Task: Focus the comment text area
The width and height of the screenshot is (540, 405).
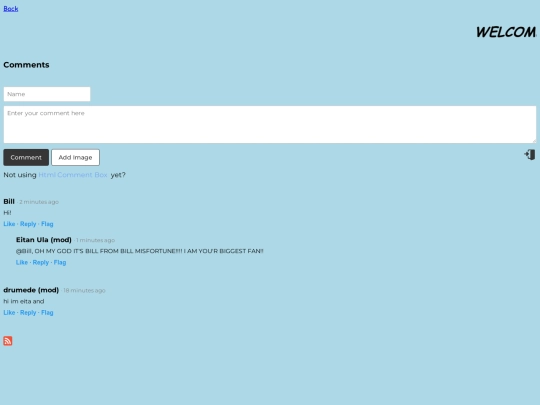Action: [x=270, y=124]
